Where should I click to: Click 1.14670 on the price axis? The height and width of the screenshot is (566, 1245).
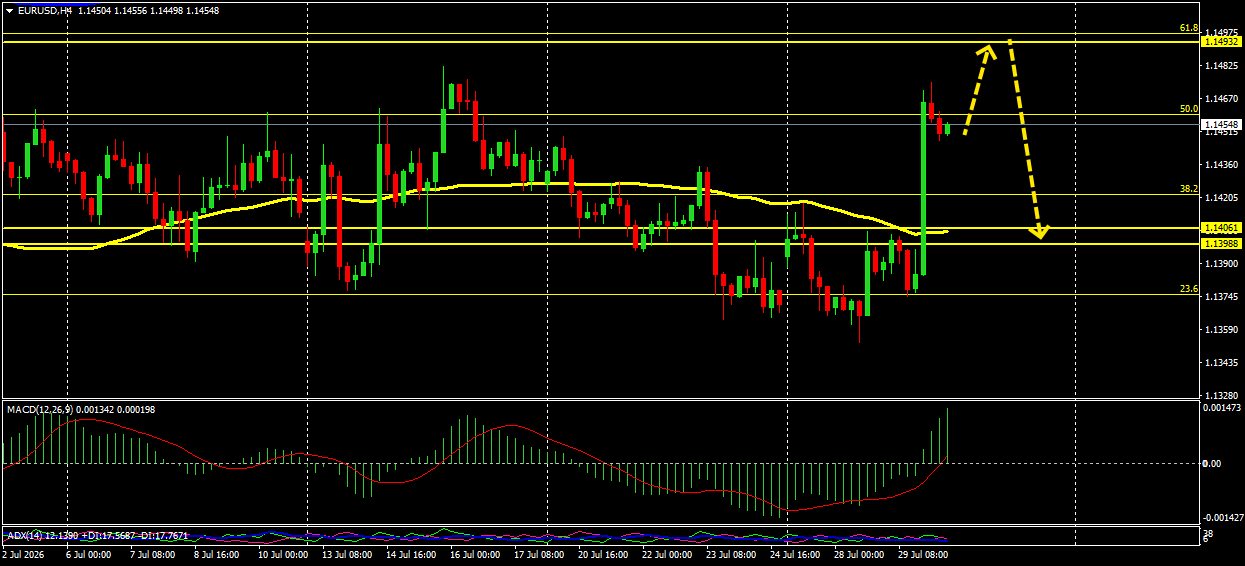(x=1222, y=99)
